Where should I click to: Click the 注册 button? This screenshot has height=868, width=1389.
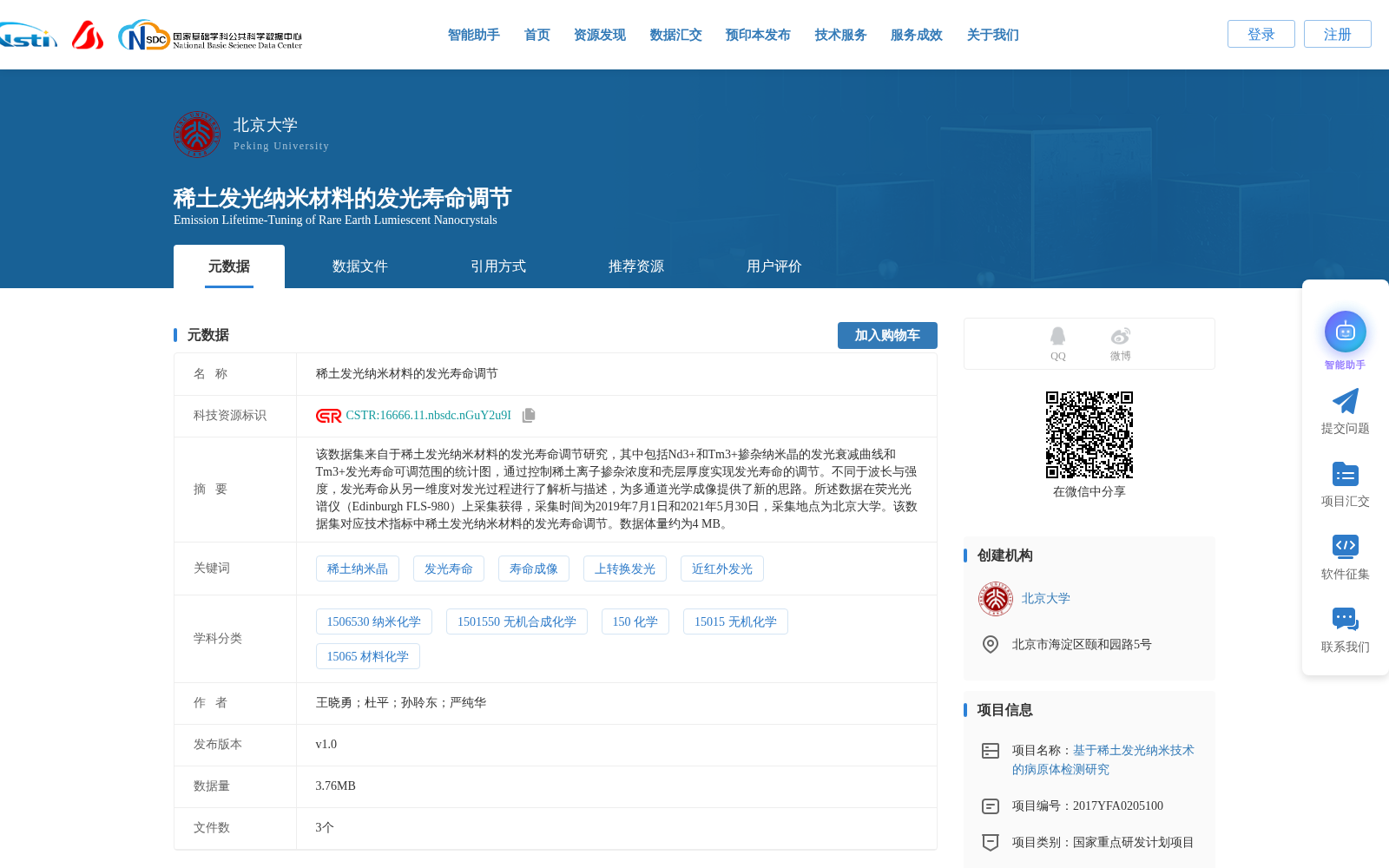(x=1338, y=34)
